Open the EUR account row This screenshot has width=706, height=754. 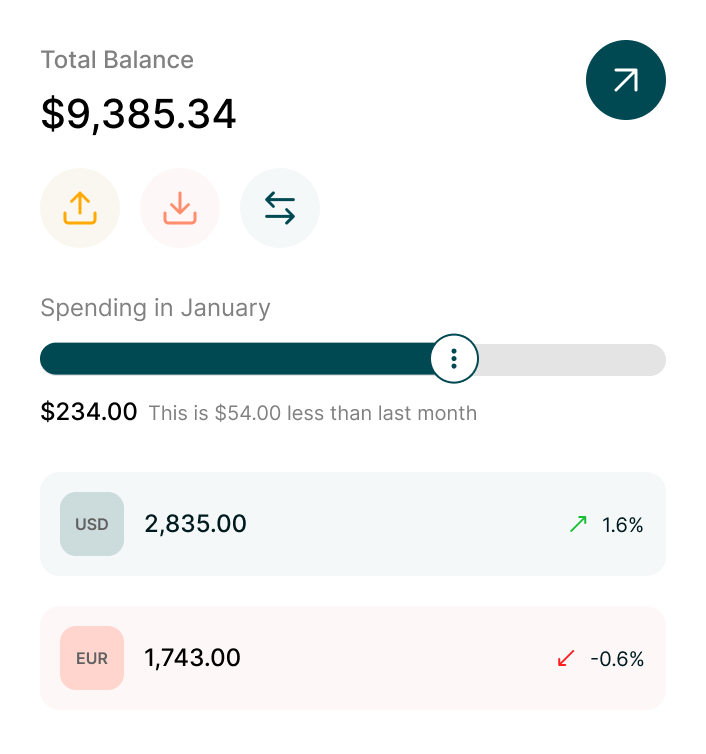(400, 658)
